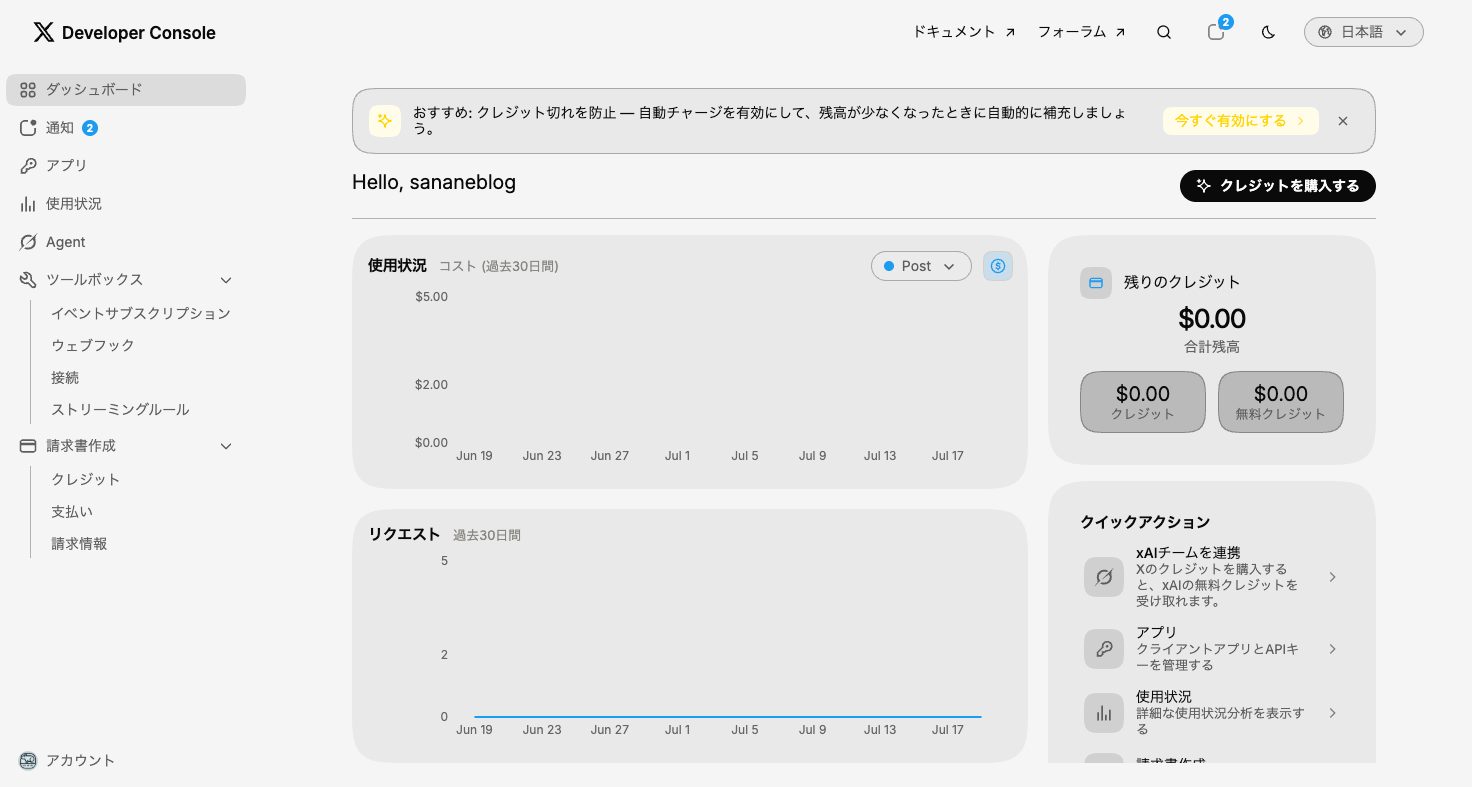Open 通知 in sidebar
Image resolution: width=1472 pixels, height=787 pixels.
126,128
